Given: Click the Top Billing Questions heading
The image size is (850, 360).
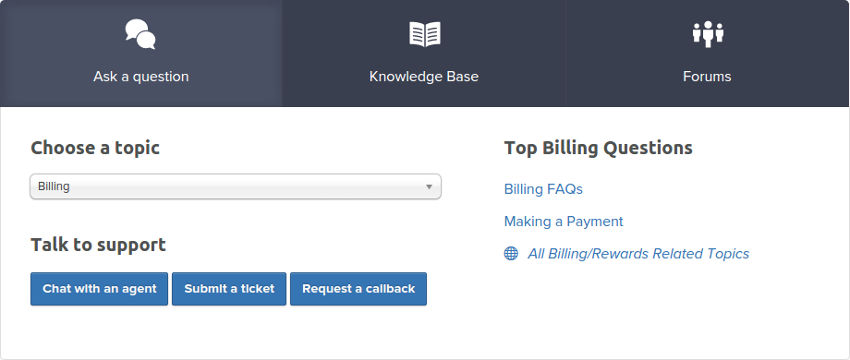Looking at the screenshot, I should (x=598, y=147).
